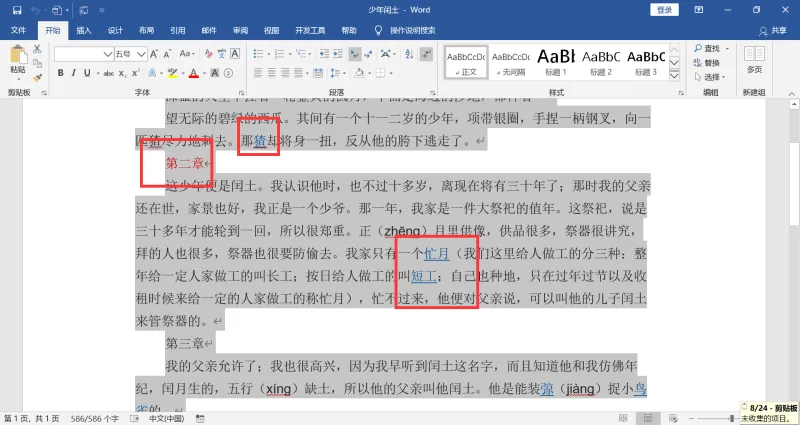
Task: Click the Increase Indent icon
Action: click(x=338, y=54)
